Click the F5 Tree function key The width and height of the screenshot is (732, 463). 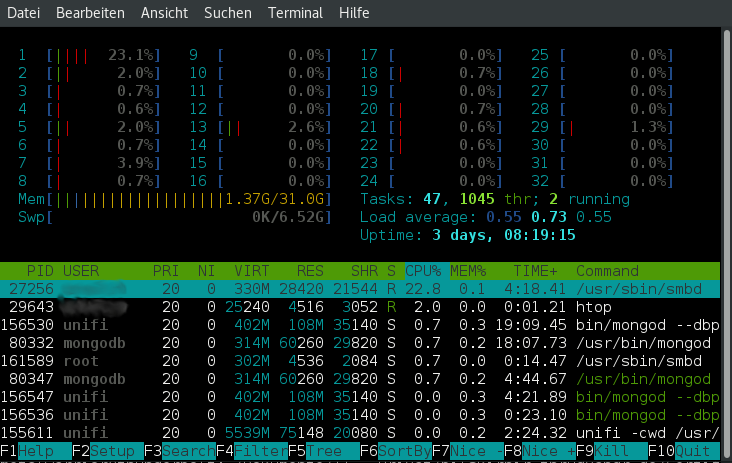pyautogui.click(x=324, y=451)
